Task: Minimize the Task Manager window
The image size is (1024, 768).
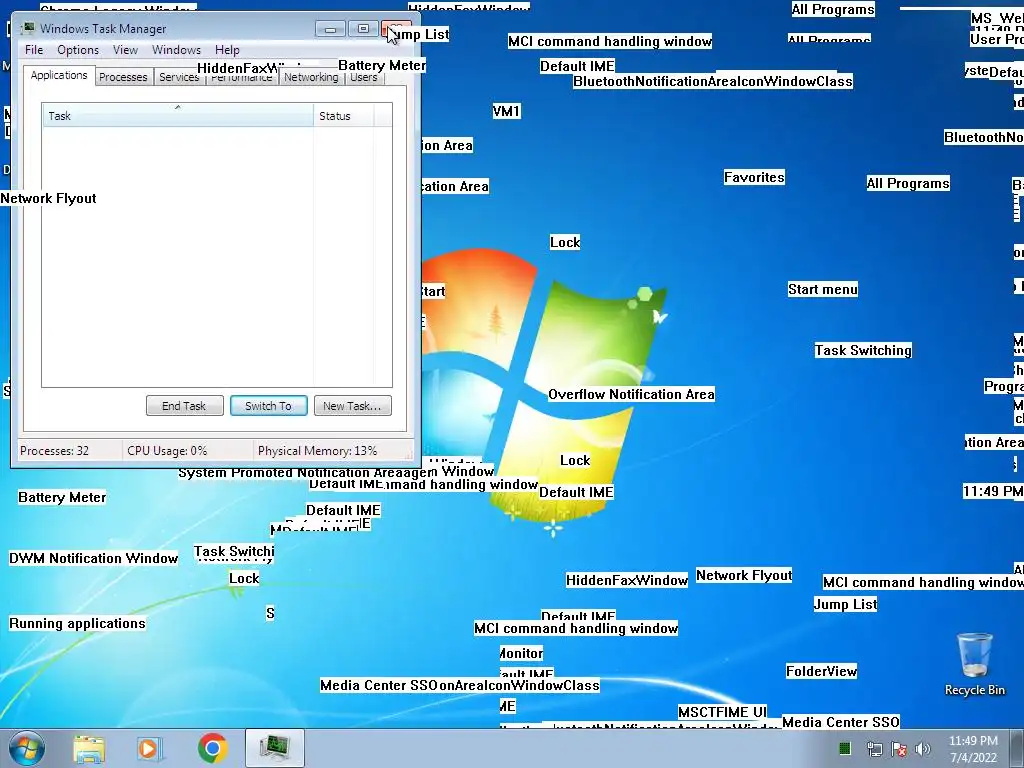Action: coord(330,29)
